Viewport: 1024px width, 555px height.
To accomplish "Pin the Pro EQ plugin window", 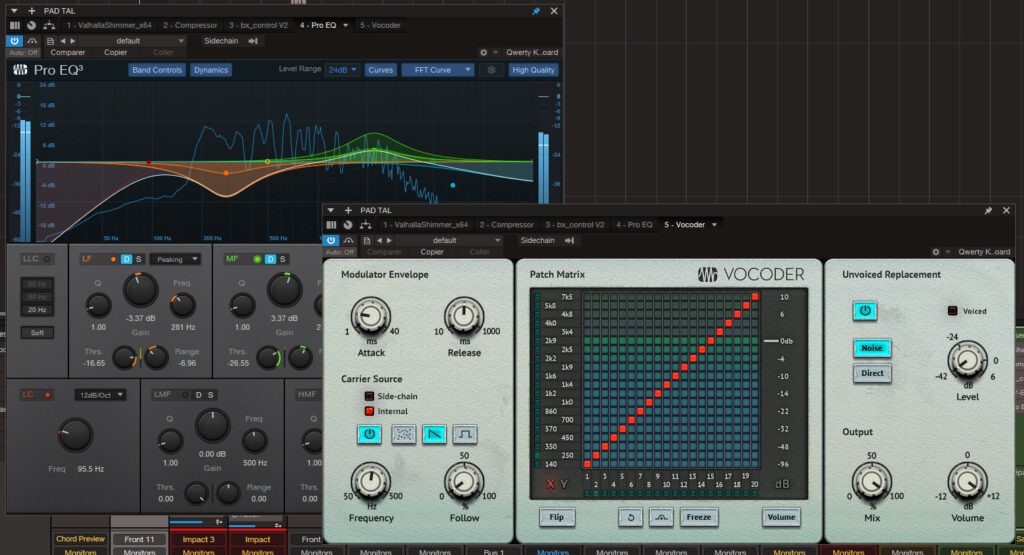I will 536,11.
